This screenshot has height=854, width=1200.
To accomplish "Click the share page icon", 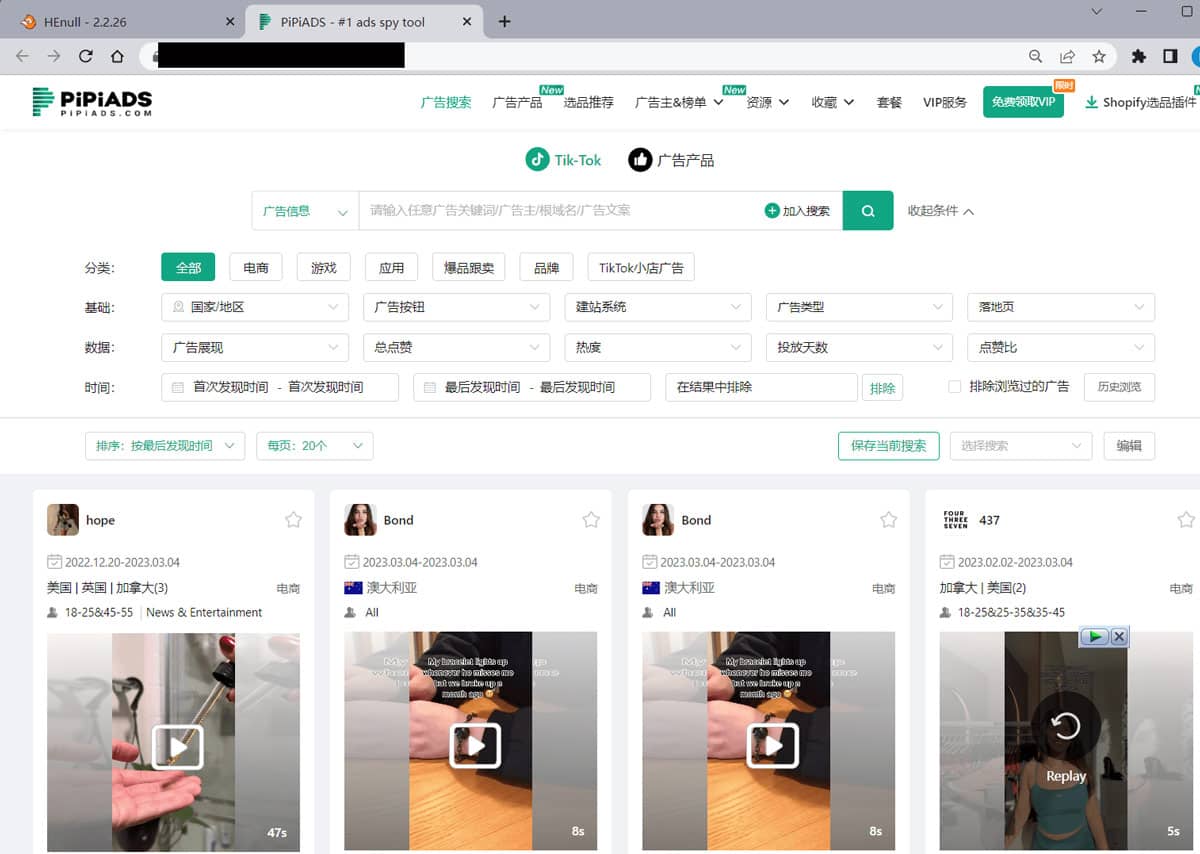I will (1068, 57).
